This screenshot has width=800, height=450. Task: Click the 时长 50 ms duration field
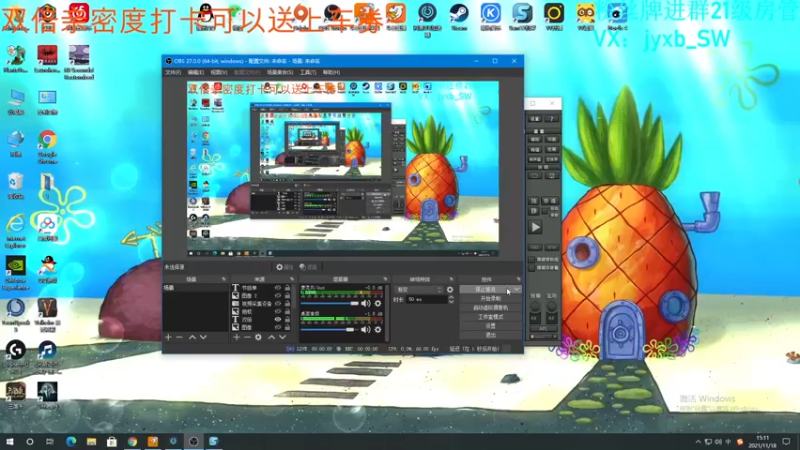427,299
